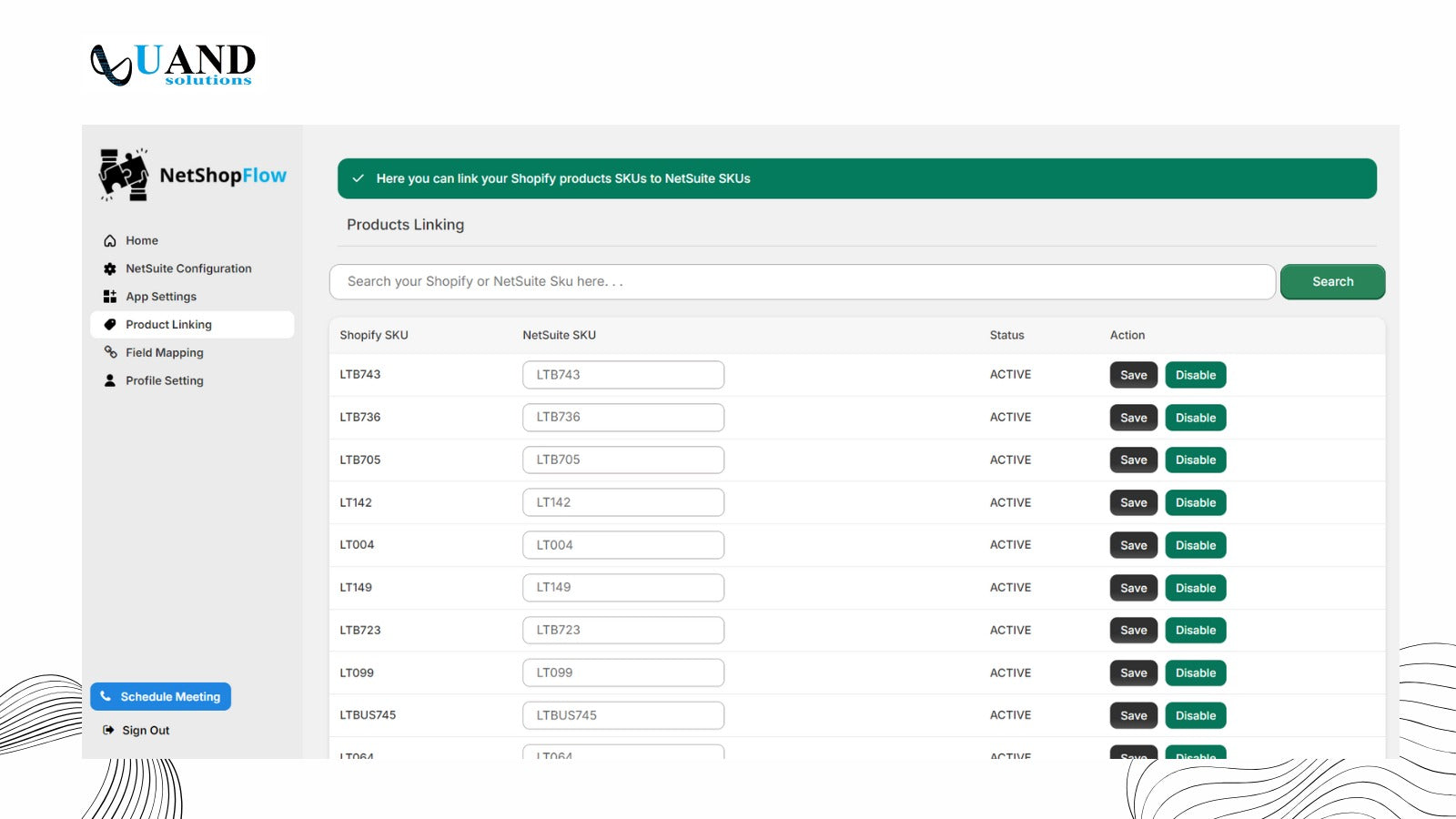Image resolution: width=1456 pixels, height=819 pixels.
Task: Click the NetShopFlow logo
Action: pos(193,175)
